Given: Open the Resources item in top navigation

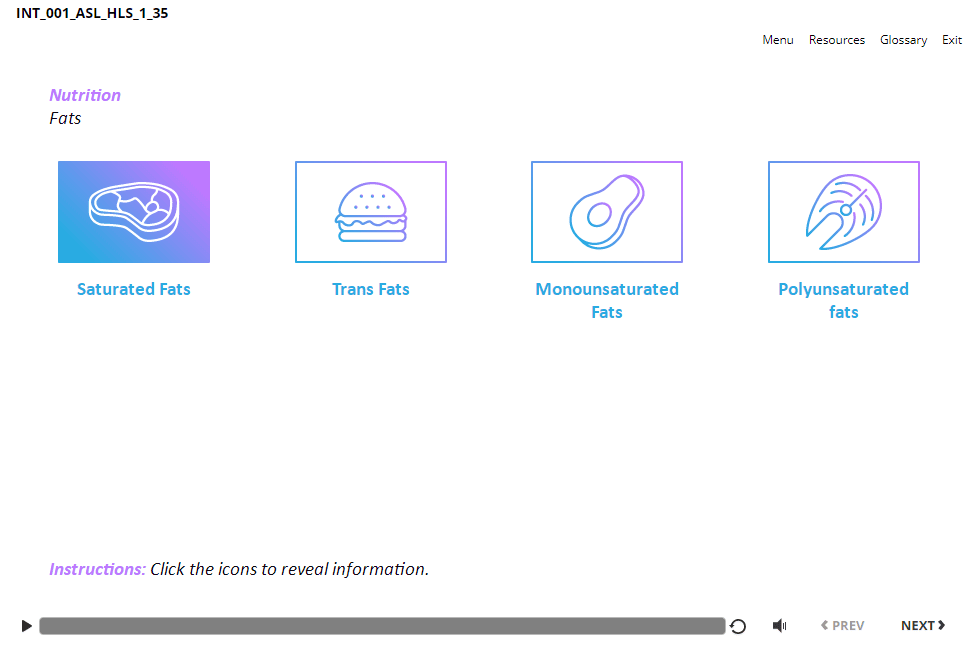Looking at the screenshot, I should click(x=836, y=40).
